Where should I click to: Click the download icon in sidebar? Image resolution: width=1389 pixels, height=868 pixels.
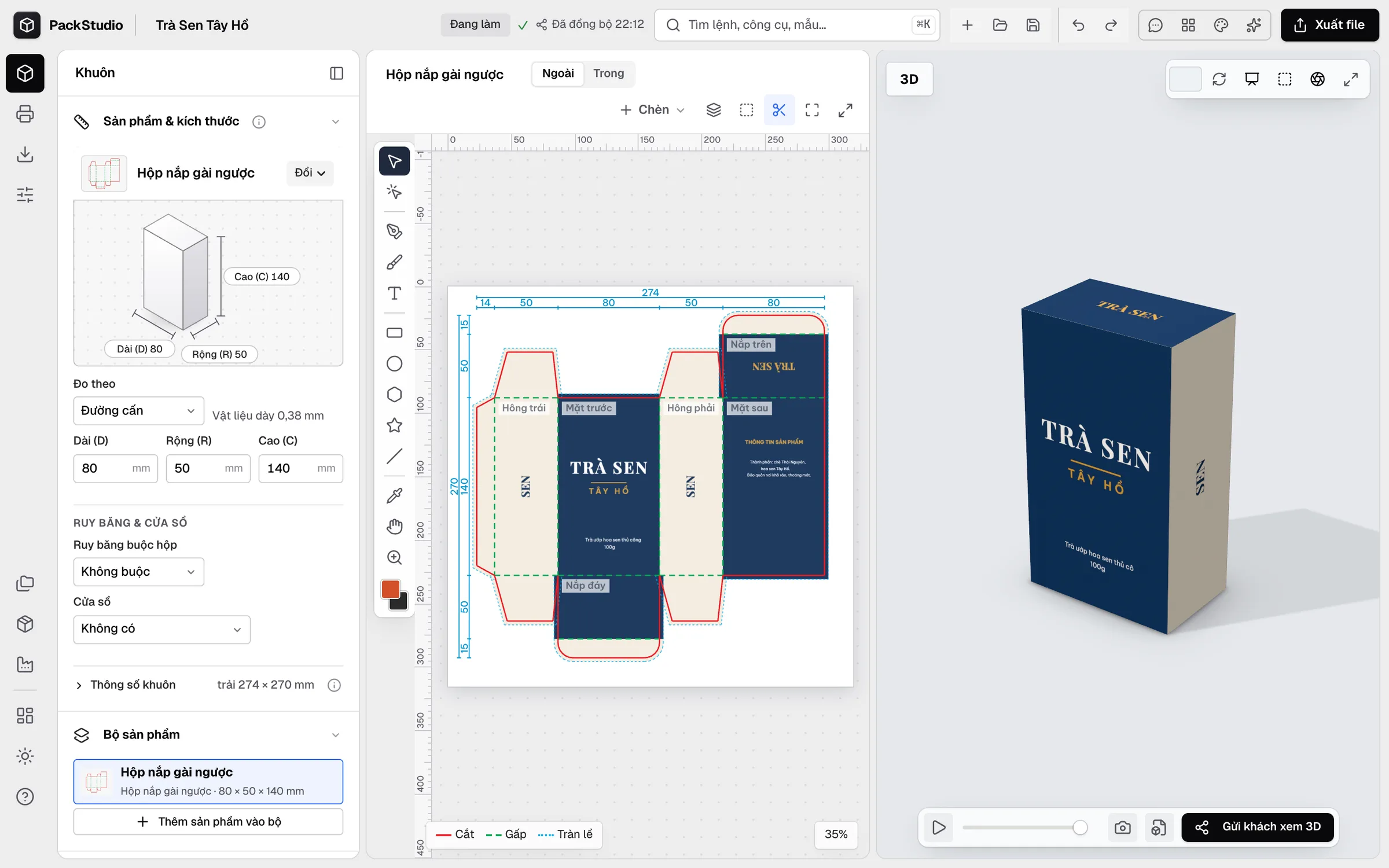[25, 155]
